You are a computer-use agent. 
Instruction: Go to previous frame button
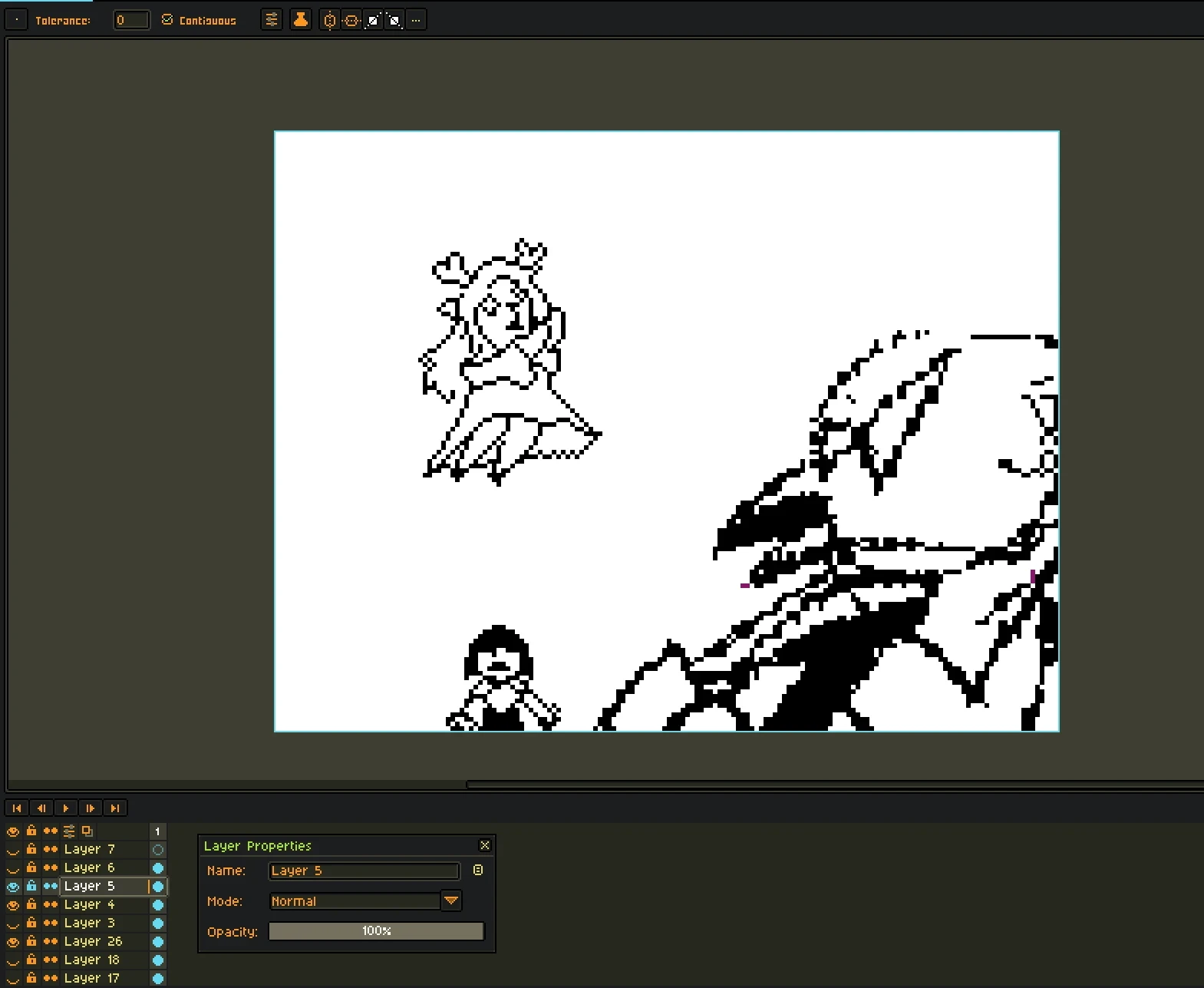(41, 808)
